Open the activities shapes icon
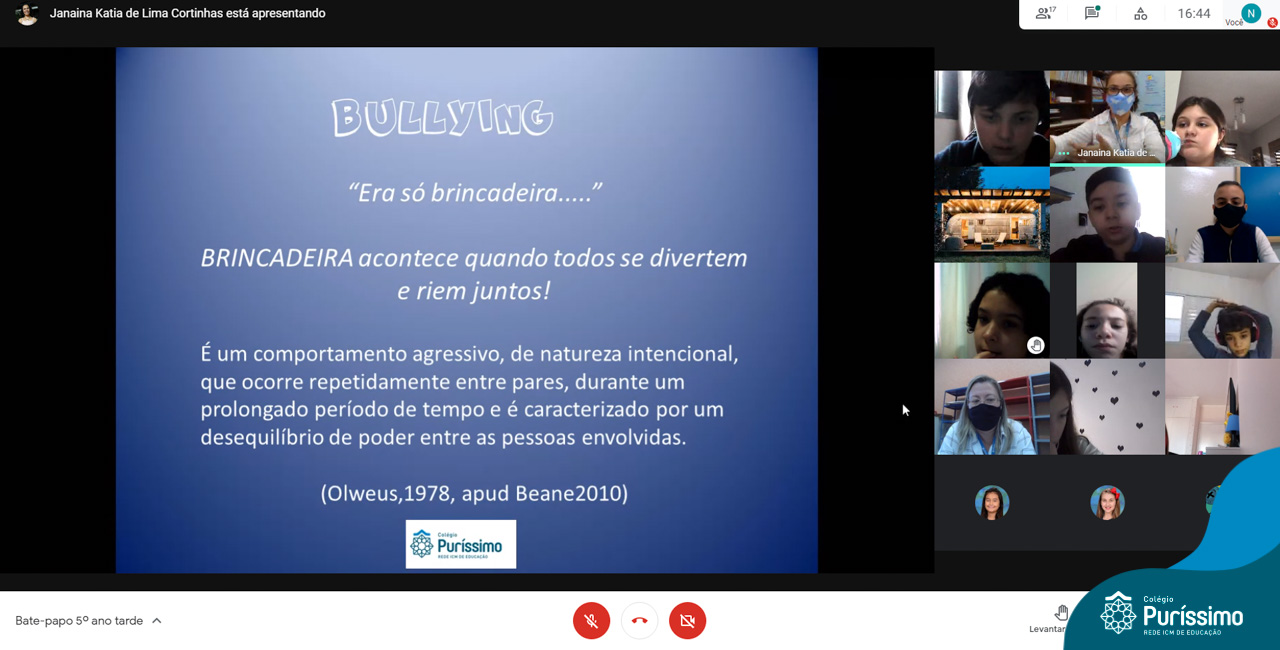The height and width of the screenshot is (650, 1280). [1140, 14]
